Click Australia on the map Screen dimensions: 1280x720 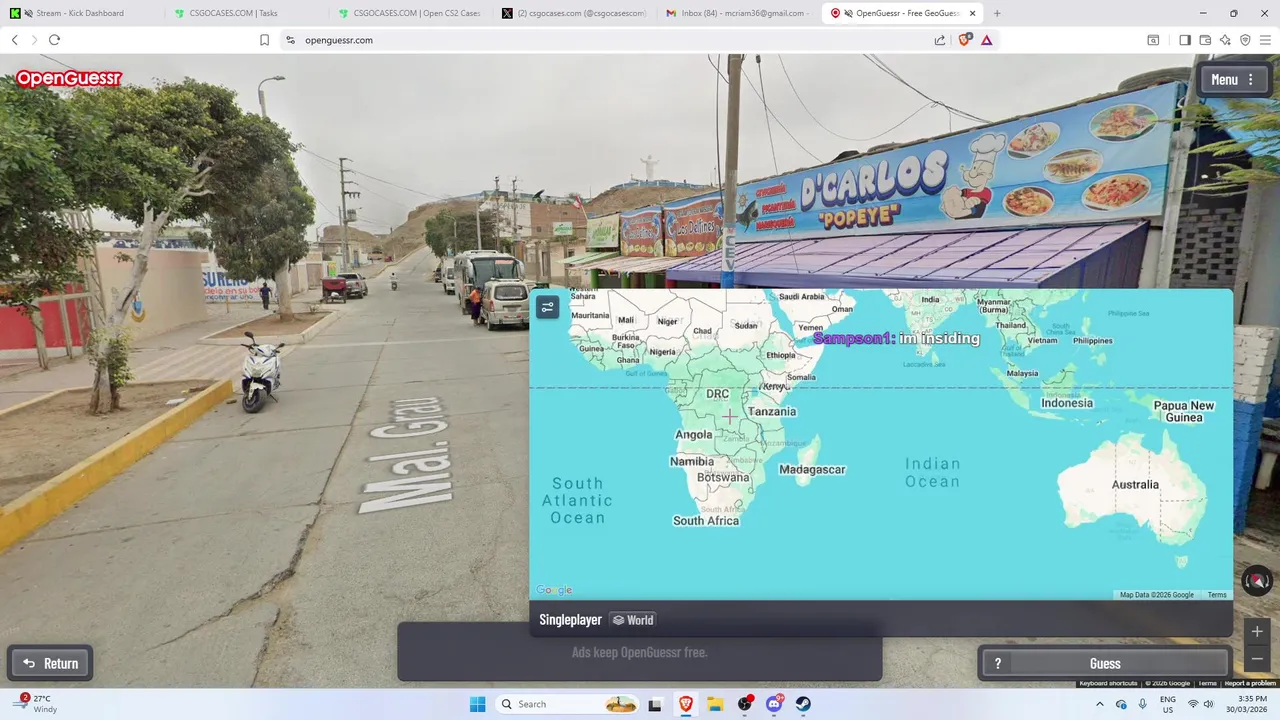(1135, 485)
